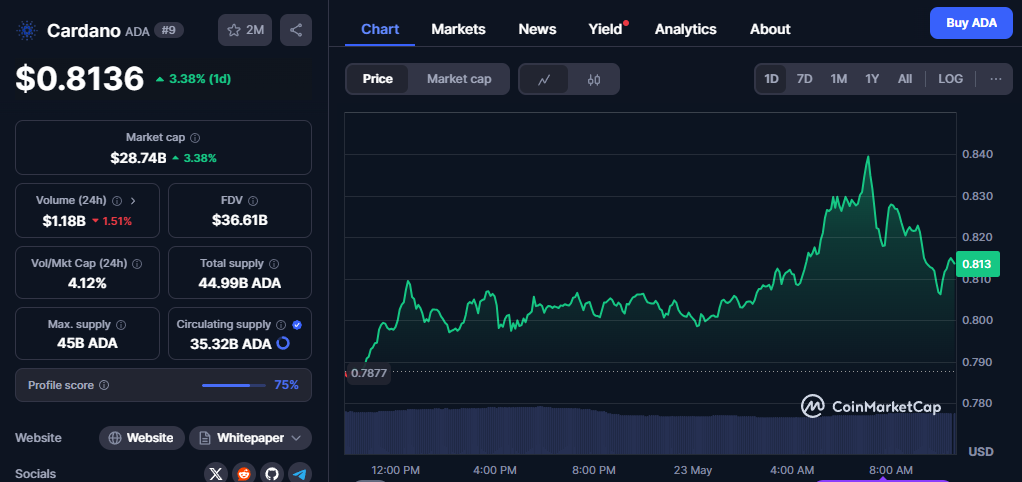This screenshot has width=1022, height=482.
Task: Show Max. supply info icon
Action: pyautogui.click(x=121, y=324)
